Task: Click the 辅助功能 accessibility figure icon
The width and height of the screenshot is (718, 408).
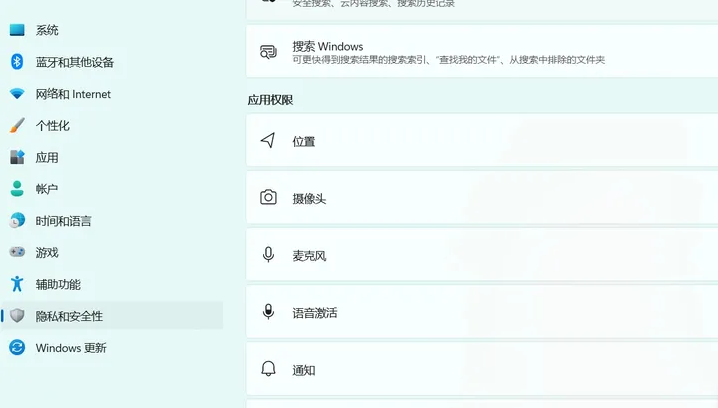Action: coord(17,284)
